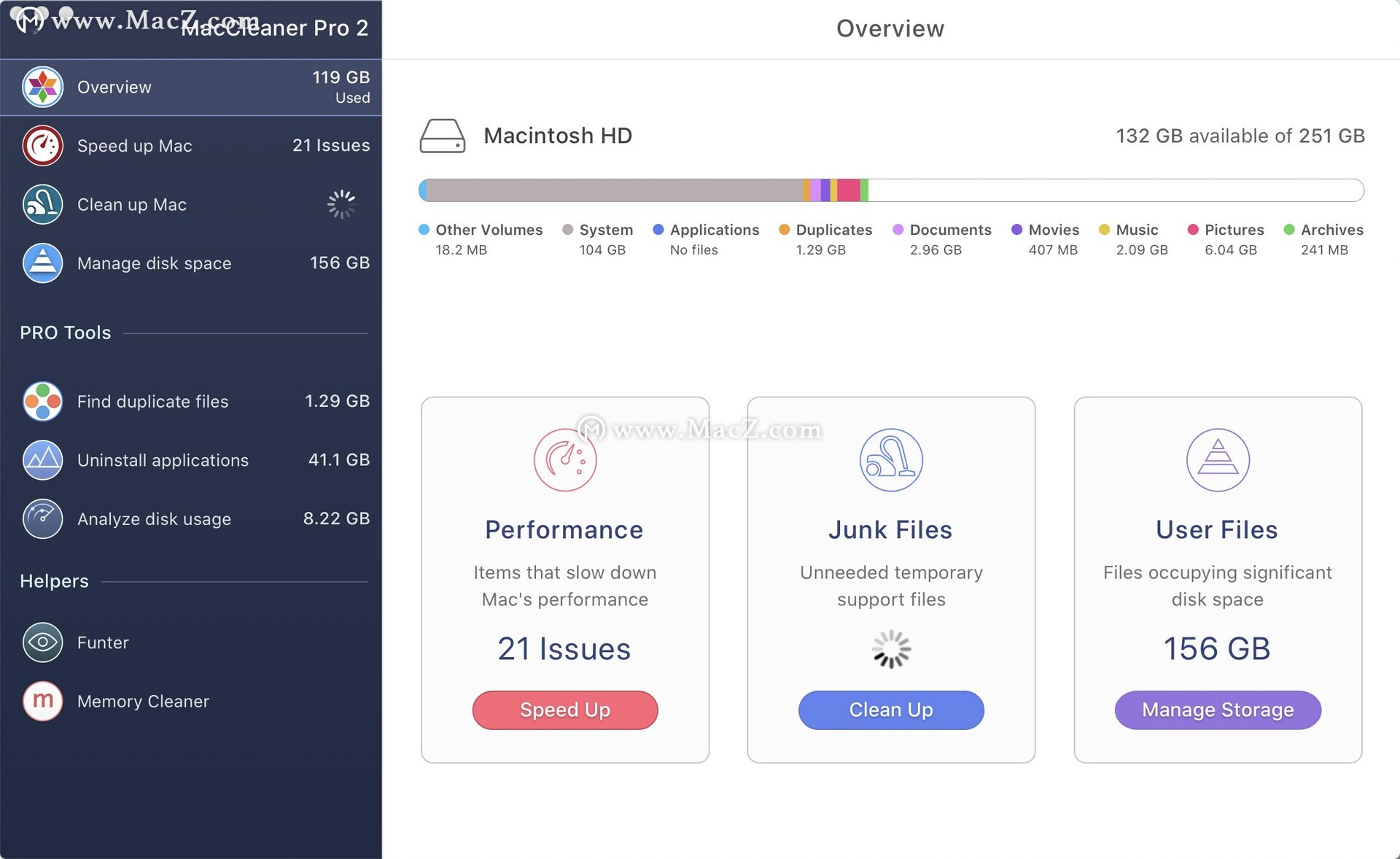Image resolution: width=1400 pixels, height=859 pixels.
Task: Click the User Files card title
Action: tap(1217, 529)
